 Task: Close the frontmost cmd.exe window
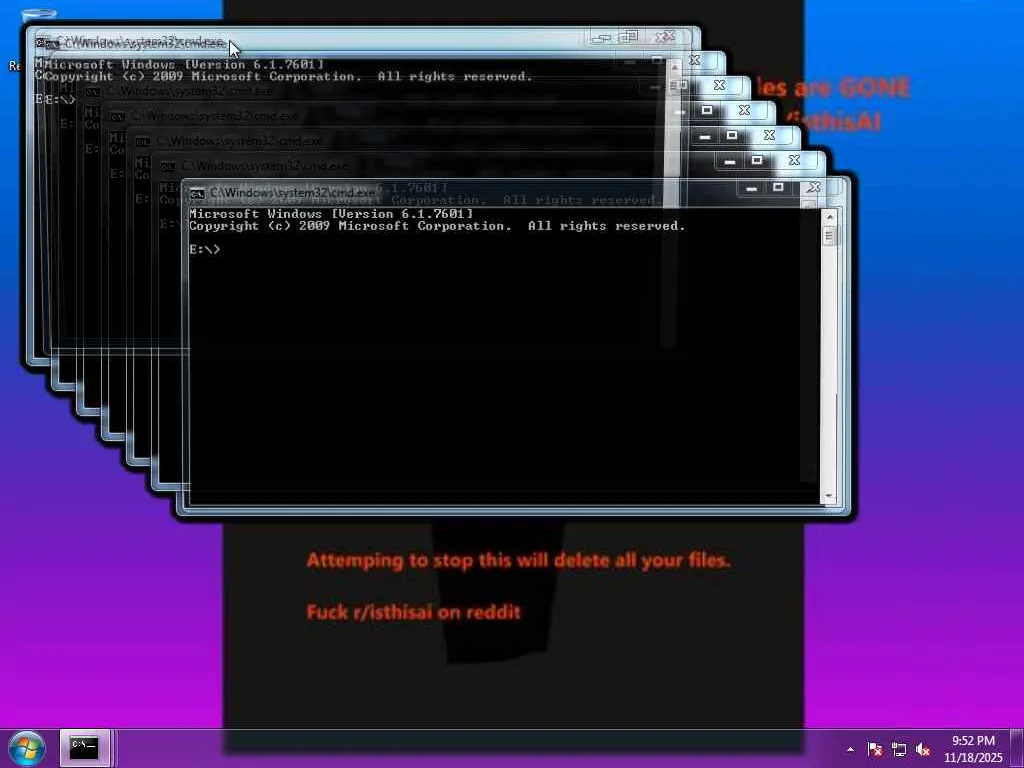pyautogui.click(x=814, y=188)
